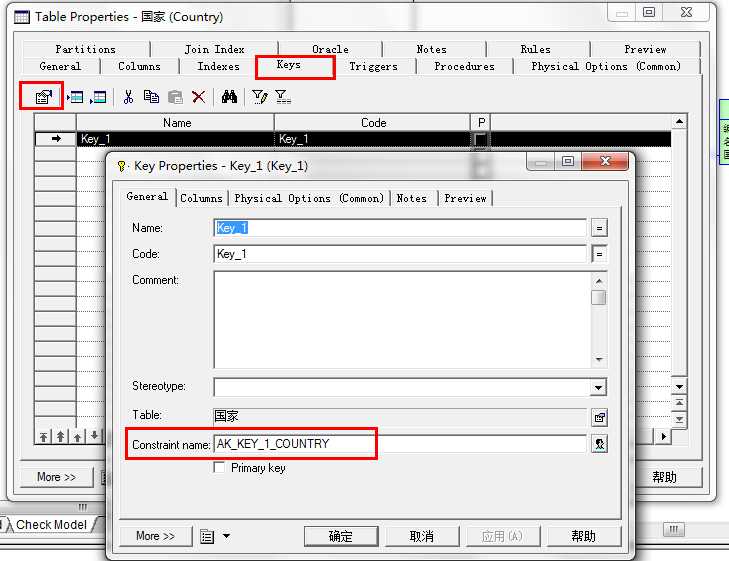This screenshot has height=561, width=729.
Task: Click Add a Row toolbar icon
Action: pyautogui.click(x=98, y=97)
